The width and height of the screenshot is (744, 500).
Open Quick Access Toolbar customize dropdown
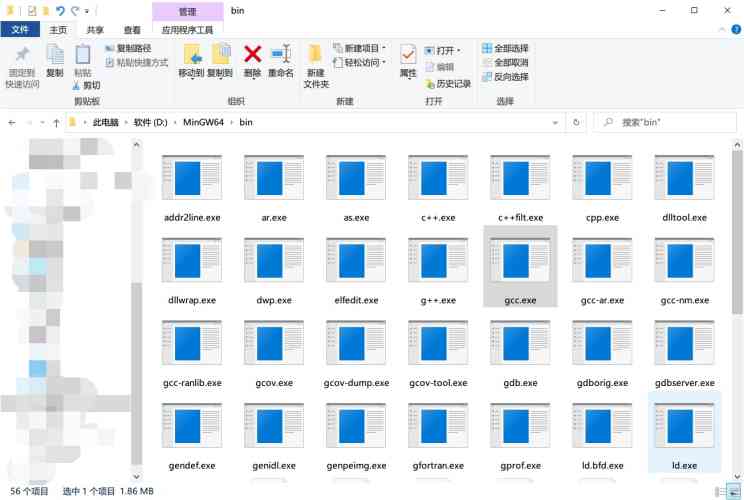(x=87, y=11)
